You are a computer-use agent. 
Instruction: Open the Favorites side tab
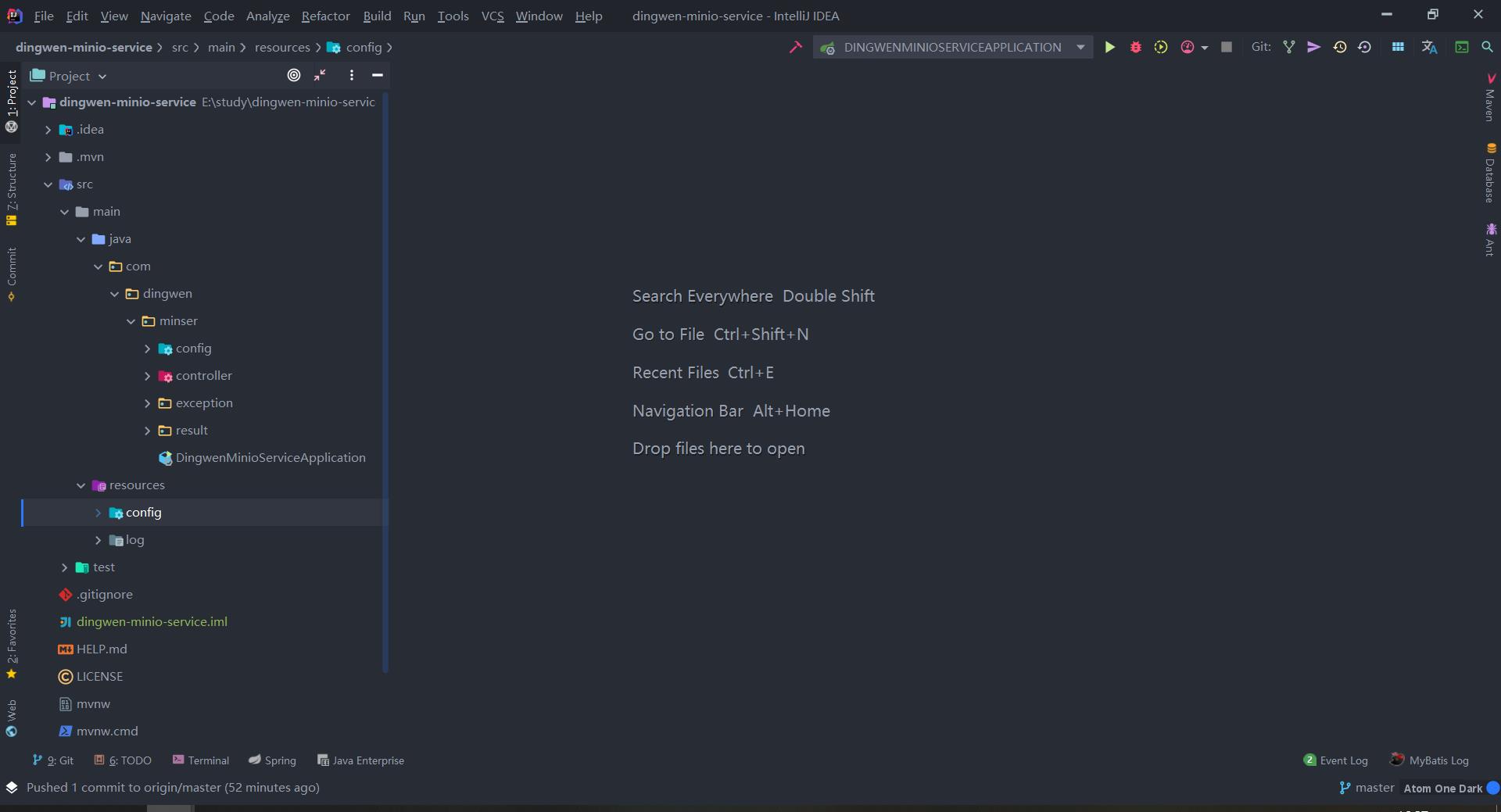[x=12, y=644]
